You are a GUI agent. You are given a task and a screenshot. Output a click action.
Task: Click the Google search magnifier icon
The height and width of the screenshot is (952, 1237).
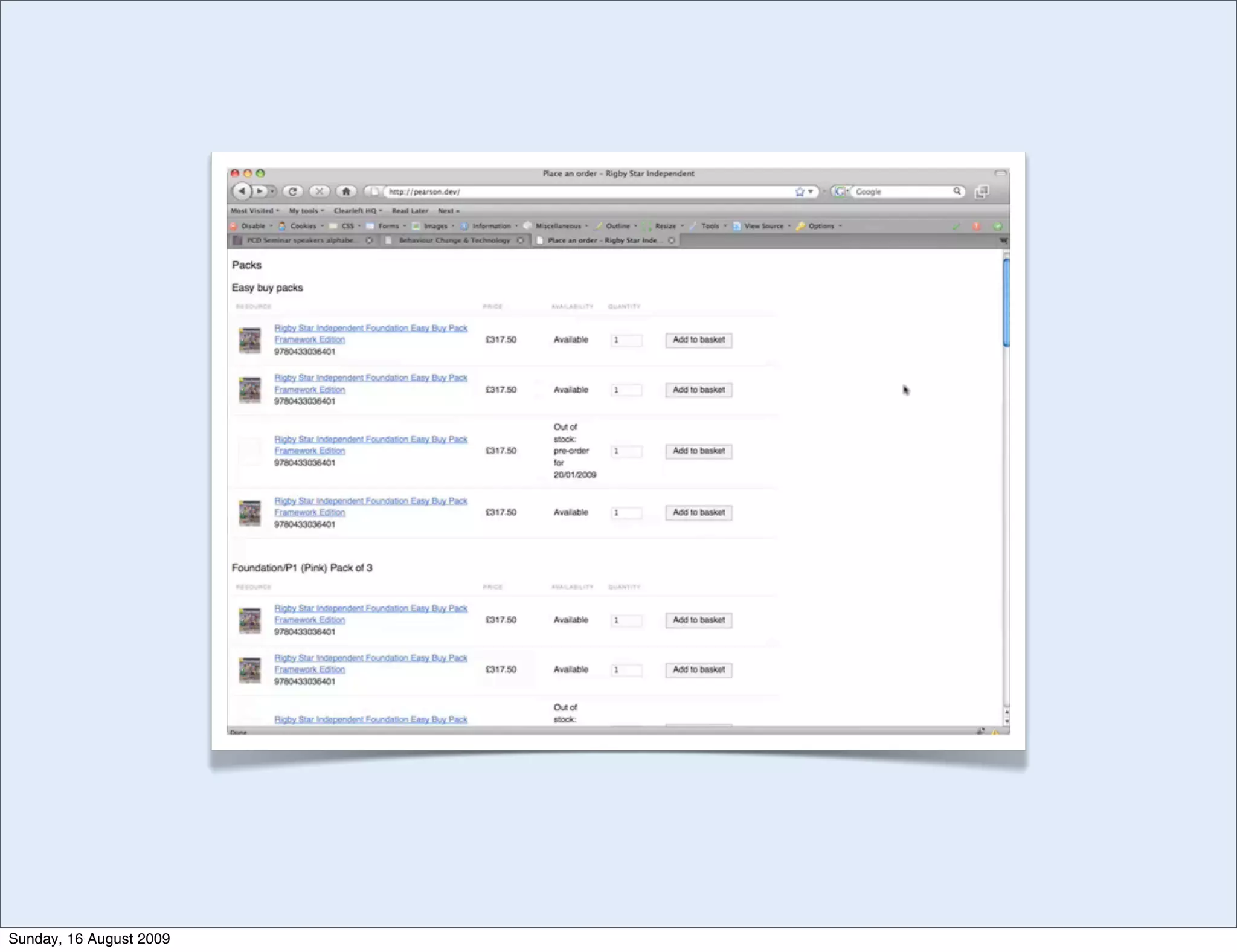tap(957, 191)
